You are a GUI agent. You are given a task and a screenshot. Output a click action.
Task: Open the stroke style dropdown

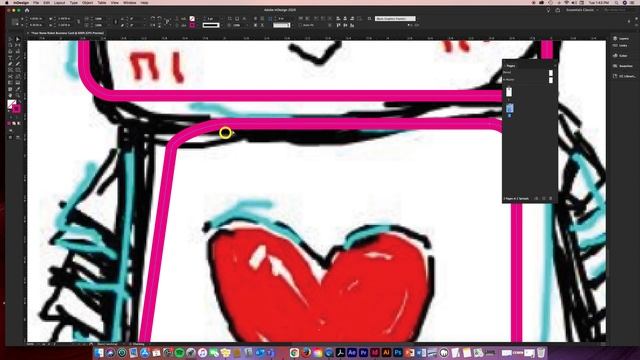click(x=211, y=25)
